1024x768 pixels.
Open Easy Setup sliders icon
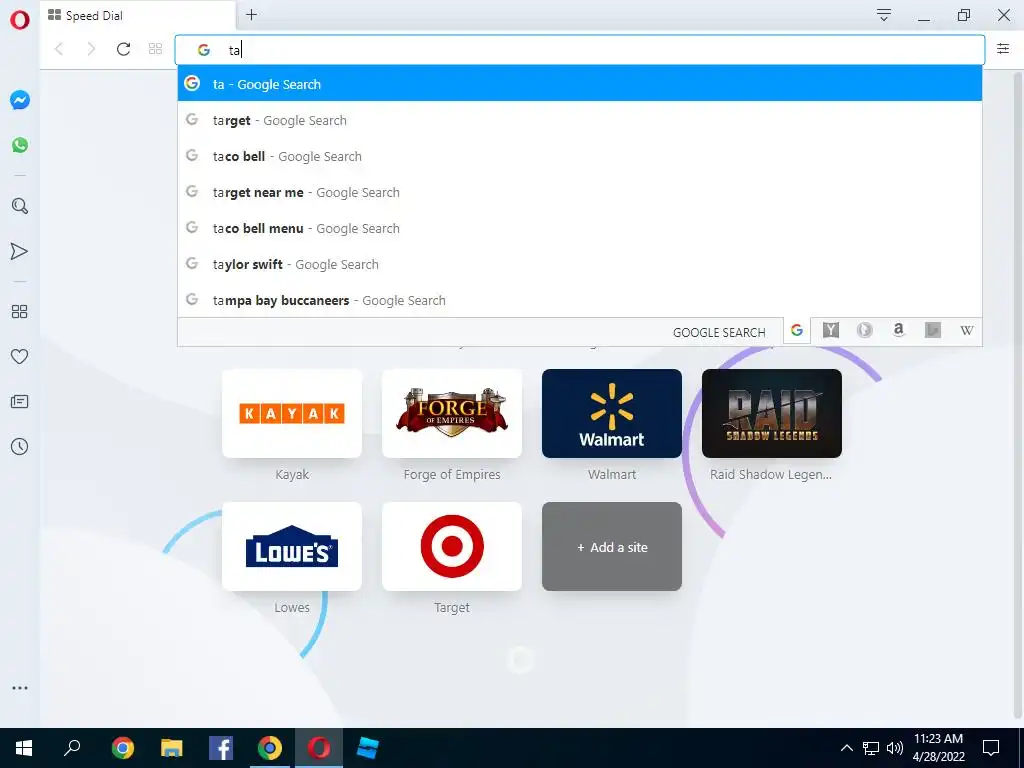pos(1003,49)
